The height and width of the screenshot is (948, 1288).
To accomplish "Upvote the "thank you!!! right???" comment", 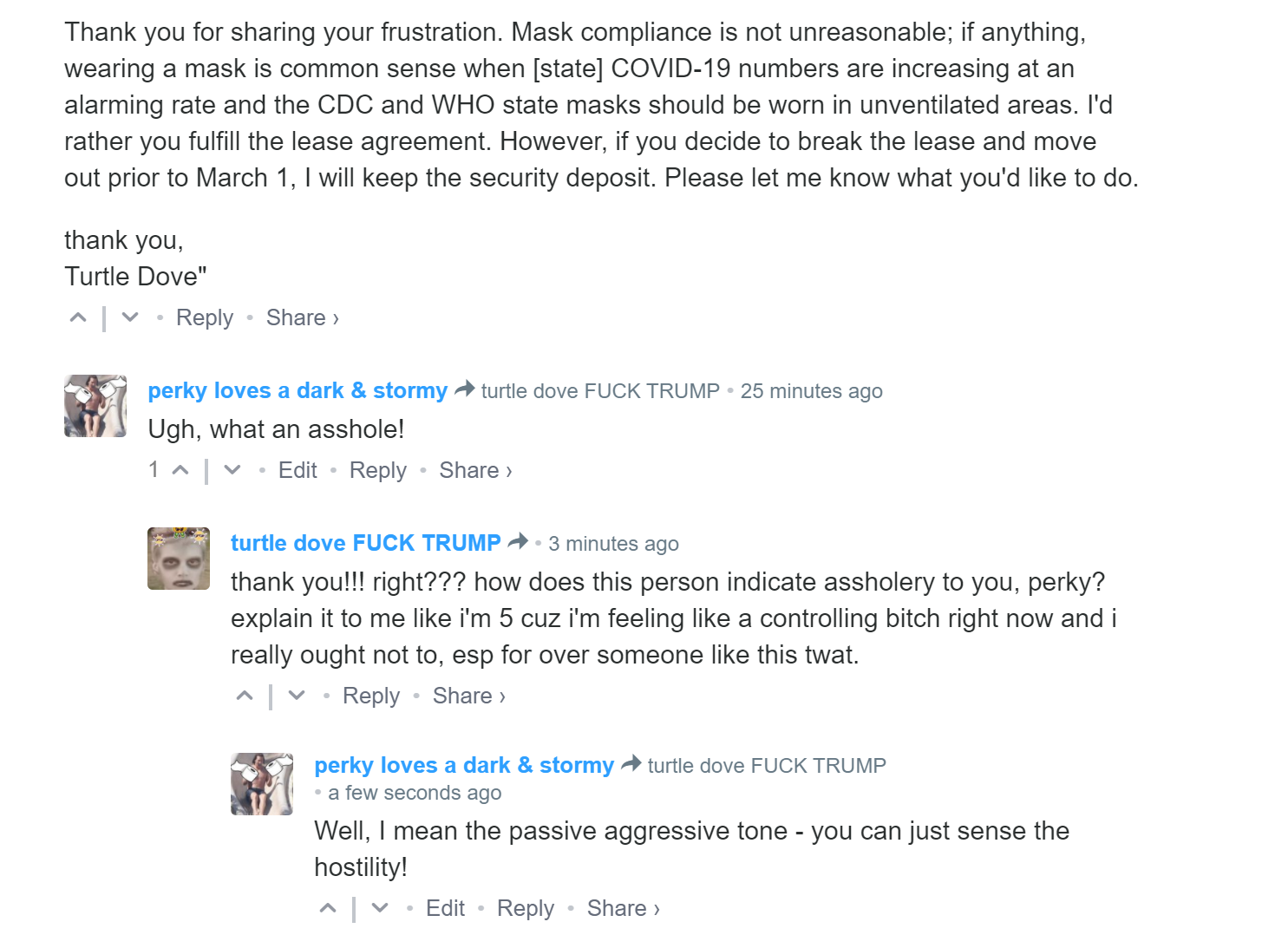I will tap(245, 696).
